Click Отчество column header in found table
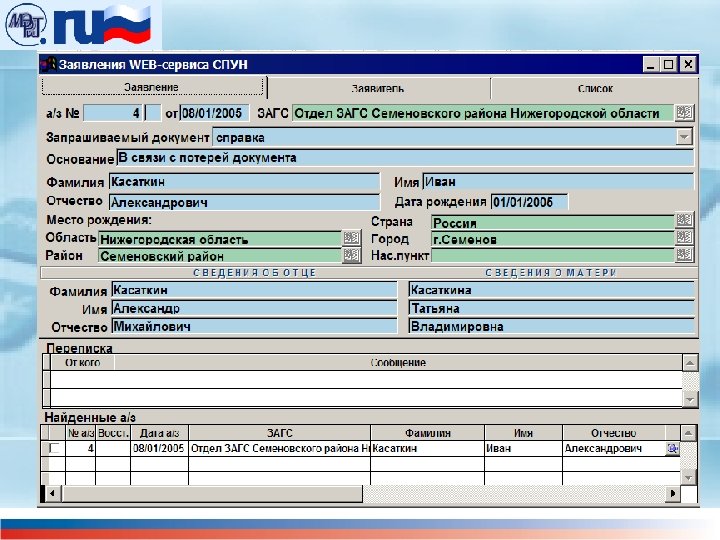The width and height of the screenshot is (720, 540). coord(614,433)
